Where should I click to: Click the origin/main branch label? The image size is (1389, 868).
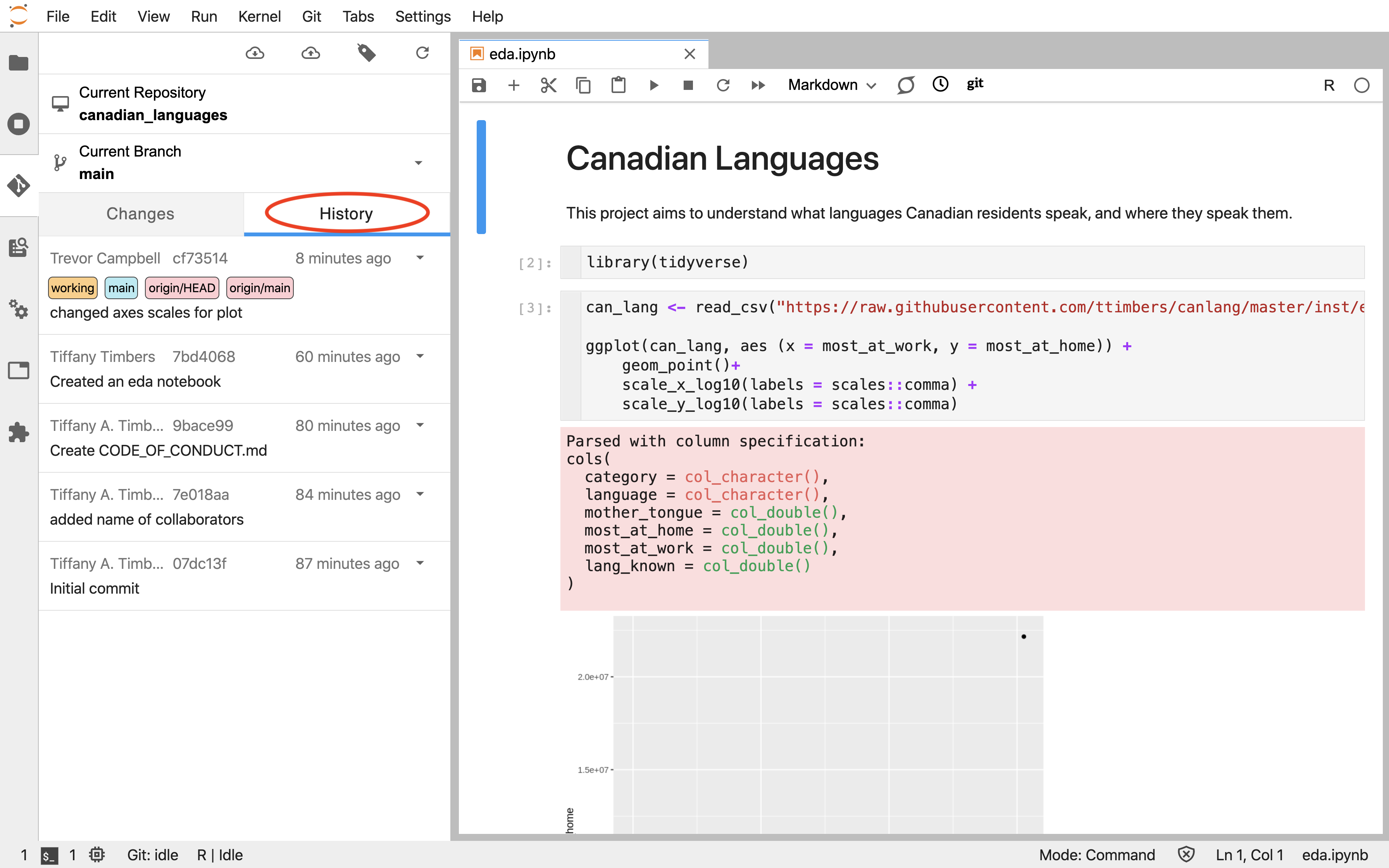point(260,288)
